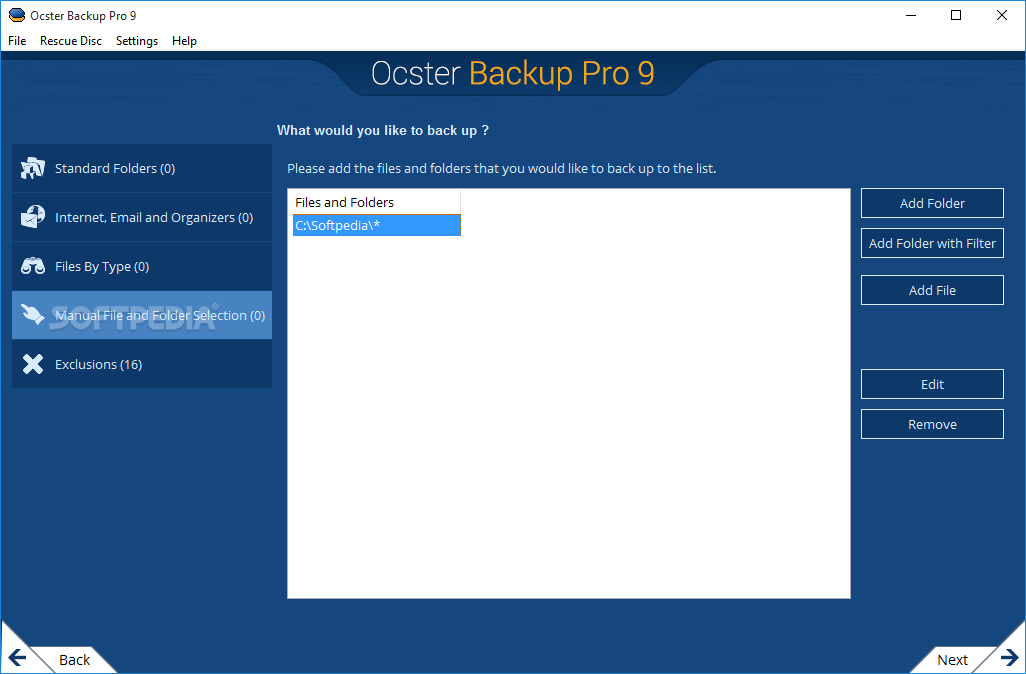Open the File menu
Screen dimensions: 1026x674
pyautogui.click(x=17, y=41)
